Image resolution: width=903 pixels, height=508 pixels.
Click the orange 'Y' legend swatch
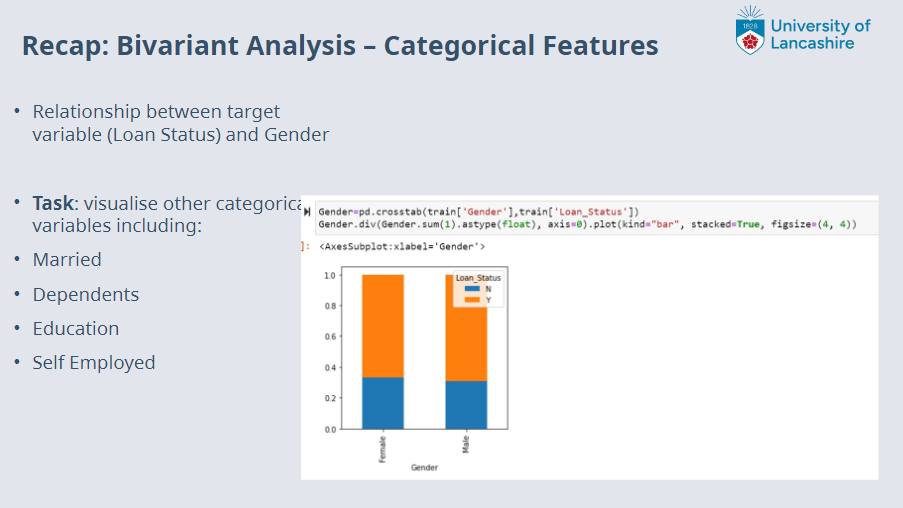472,300
